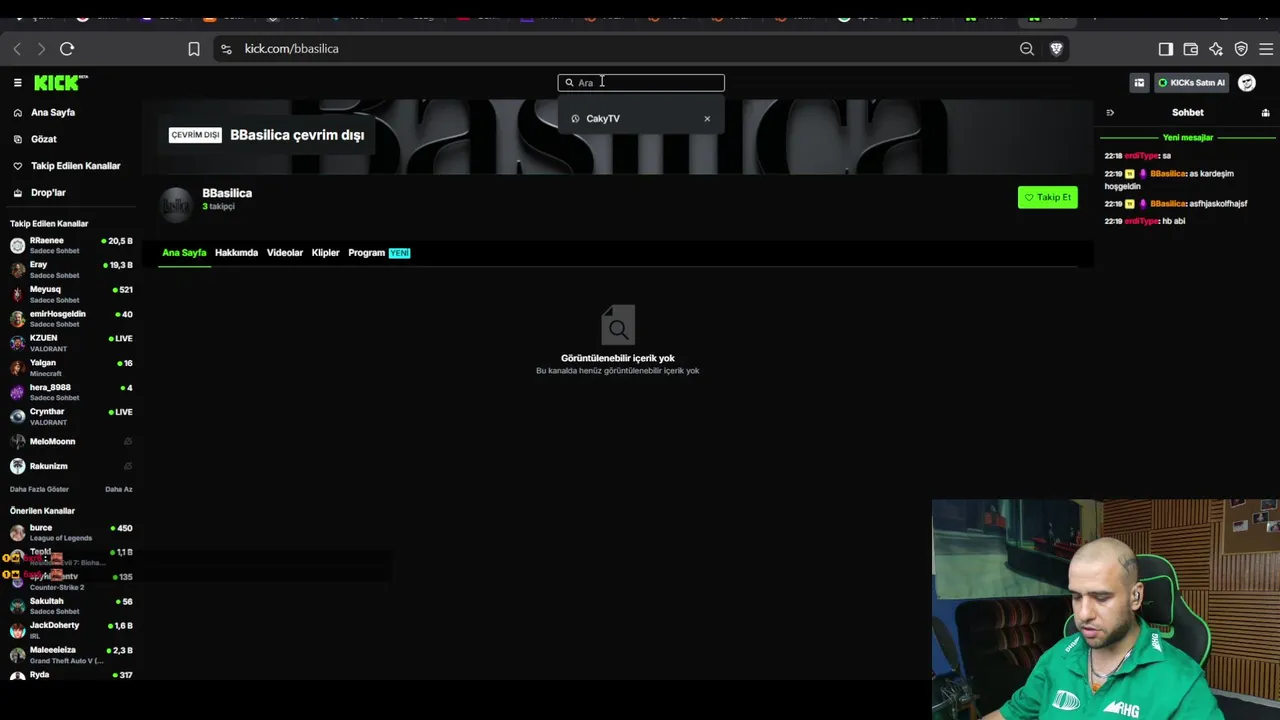Open Leo AI sparkle icon
Viewport: 1280px width, 720px height.
click(1216, 49)
